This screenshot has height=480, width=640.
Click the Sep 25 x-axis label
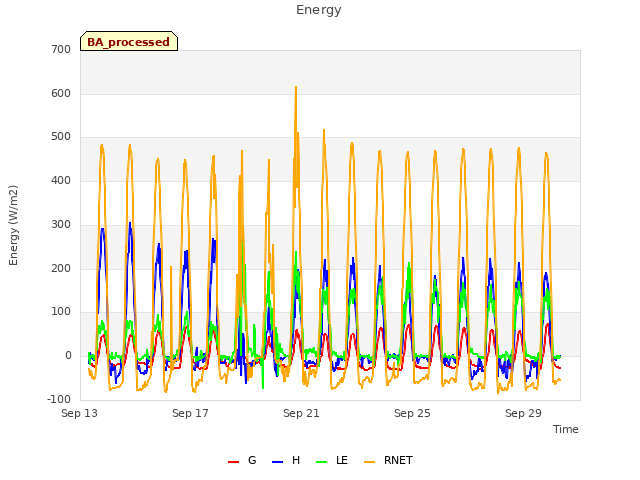click(412, 413)
